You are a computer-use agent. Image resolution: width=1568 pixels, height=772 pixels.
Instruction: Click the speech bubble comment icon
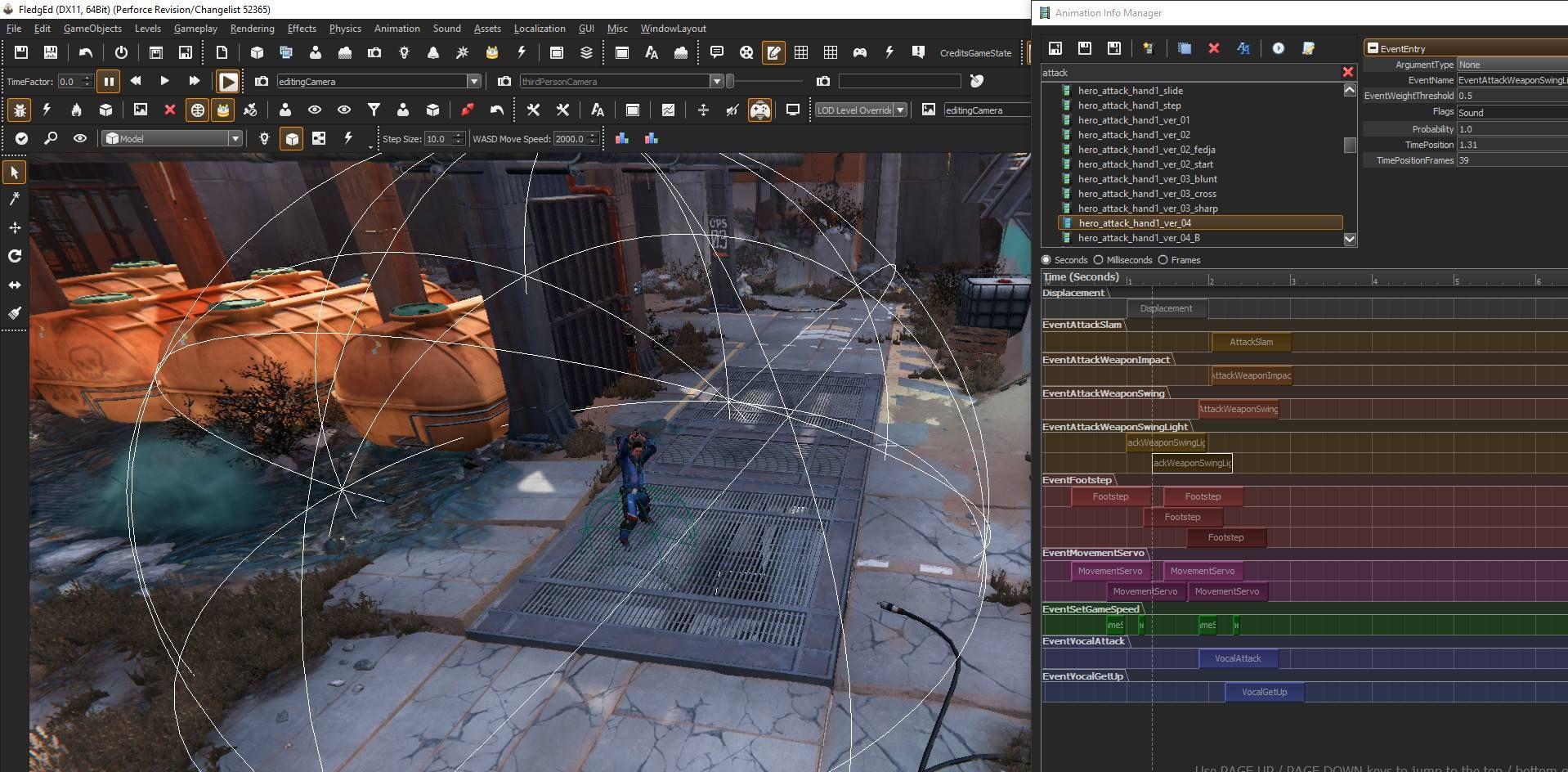click(x=717, y=52)
